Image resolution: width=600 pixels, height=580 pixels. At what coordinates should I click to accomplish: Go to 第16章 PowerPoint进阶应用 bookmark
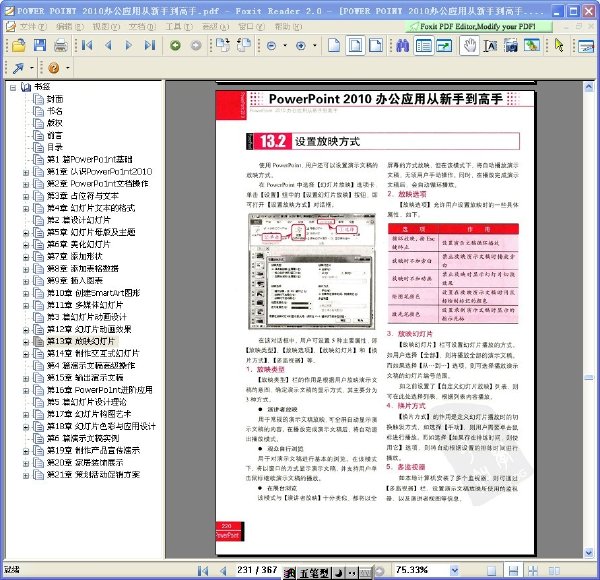pyautogui.click(x=99, y=390)
